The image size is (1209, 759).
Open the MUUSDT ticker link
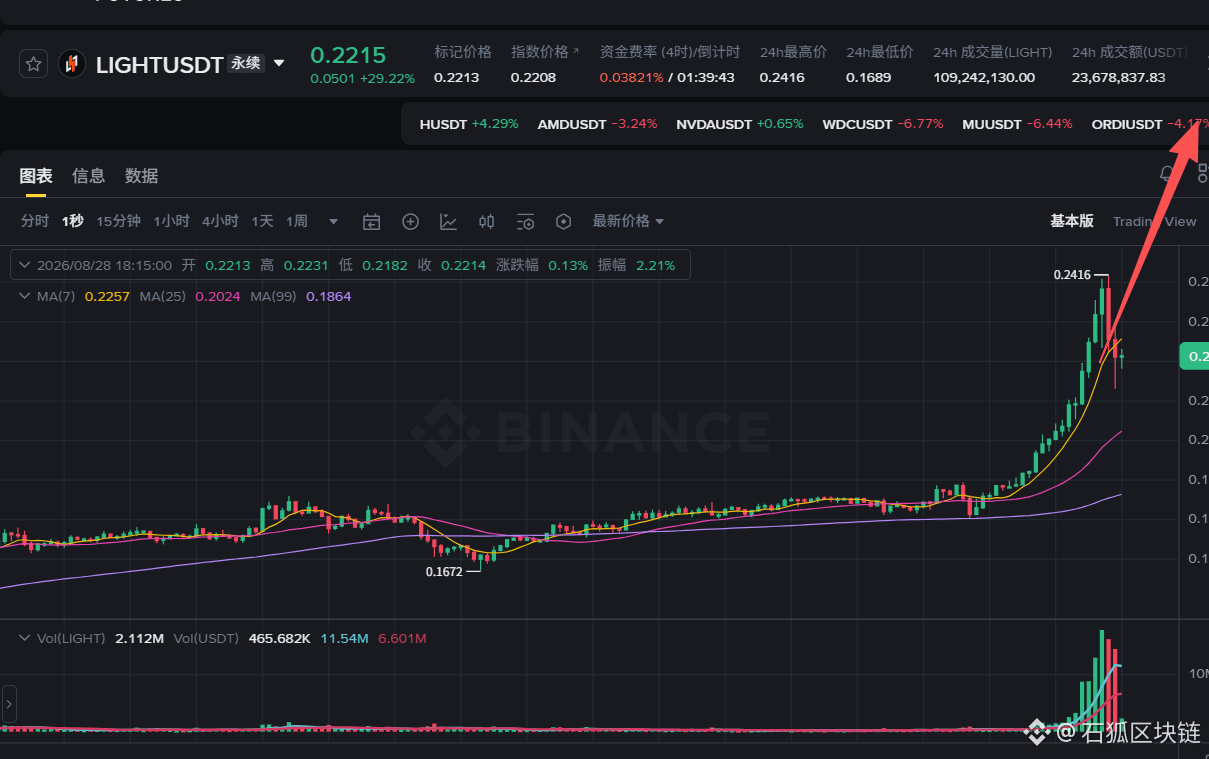click(1017, 124)
